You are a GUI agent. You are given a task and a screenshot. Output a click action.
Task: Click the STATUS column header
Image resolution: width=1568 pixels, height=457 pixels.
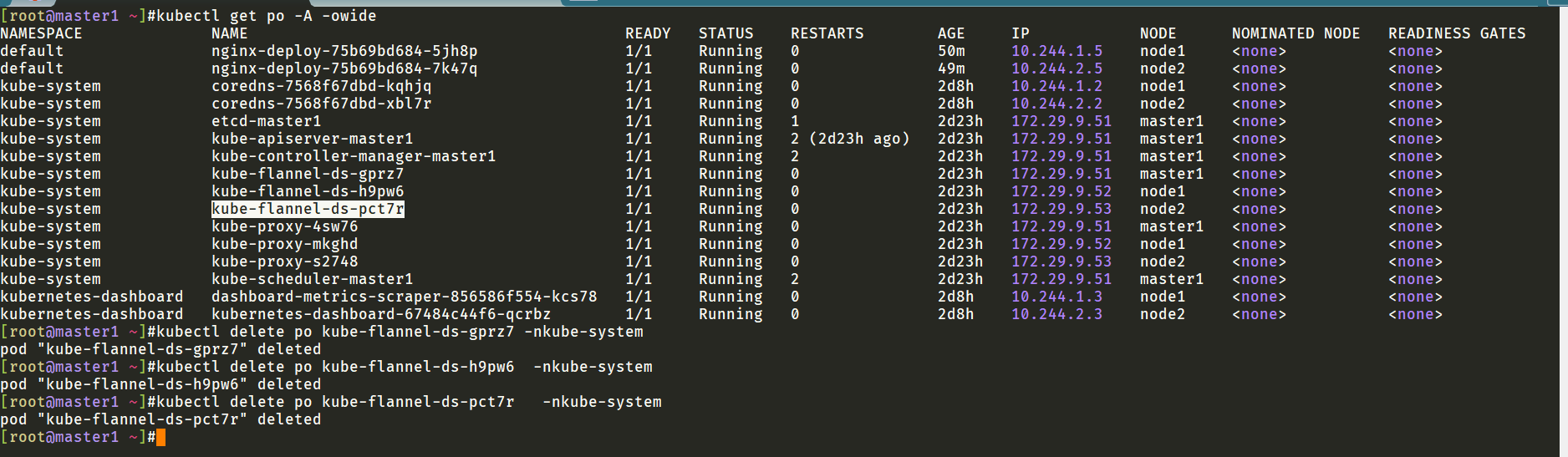point(726,33)
